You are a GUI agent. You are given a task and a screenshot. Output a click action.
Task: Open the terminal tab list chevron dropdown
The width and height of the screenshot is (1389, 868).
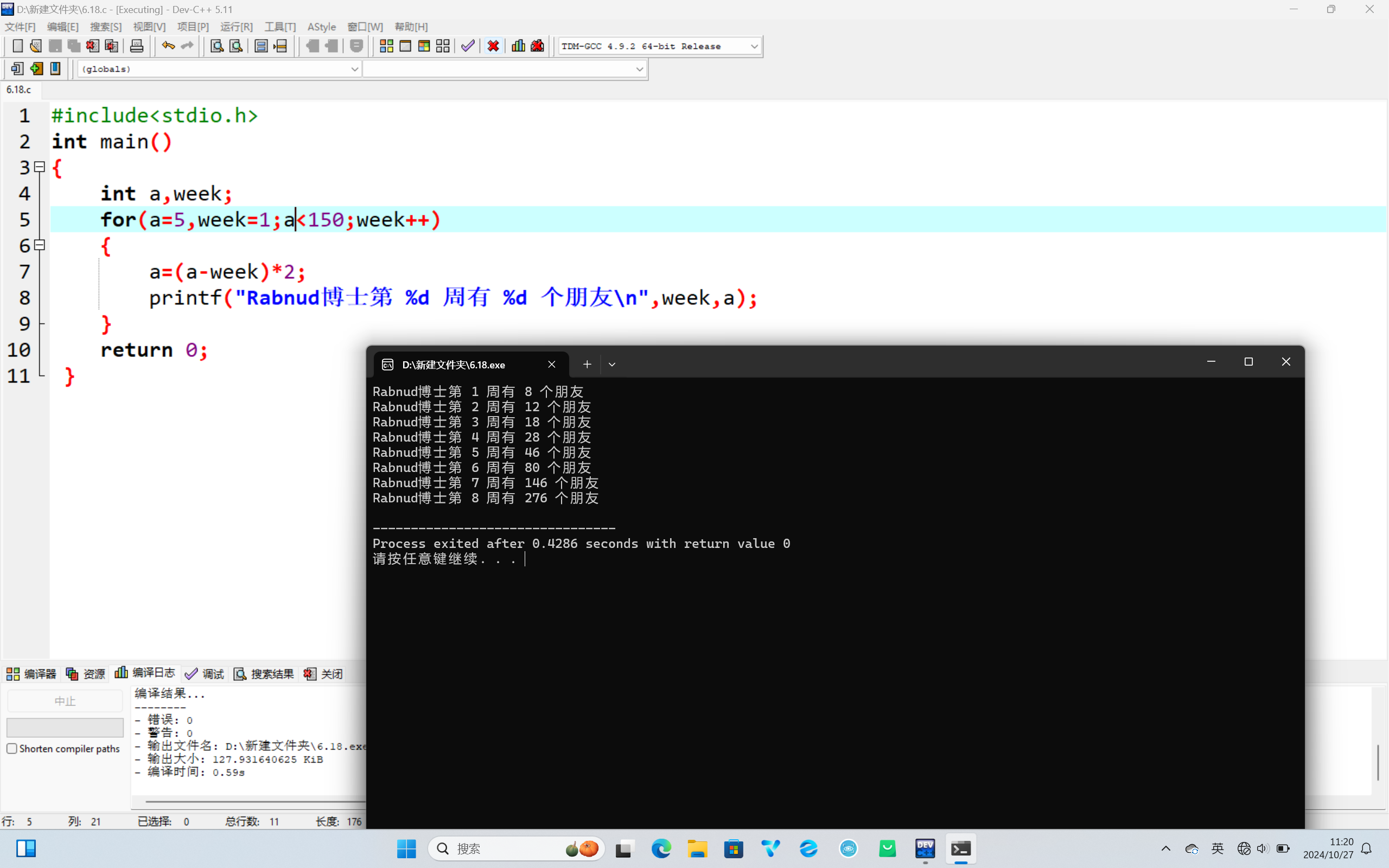tap(612, 365)
